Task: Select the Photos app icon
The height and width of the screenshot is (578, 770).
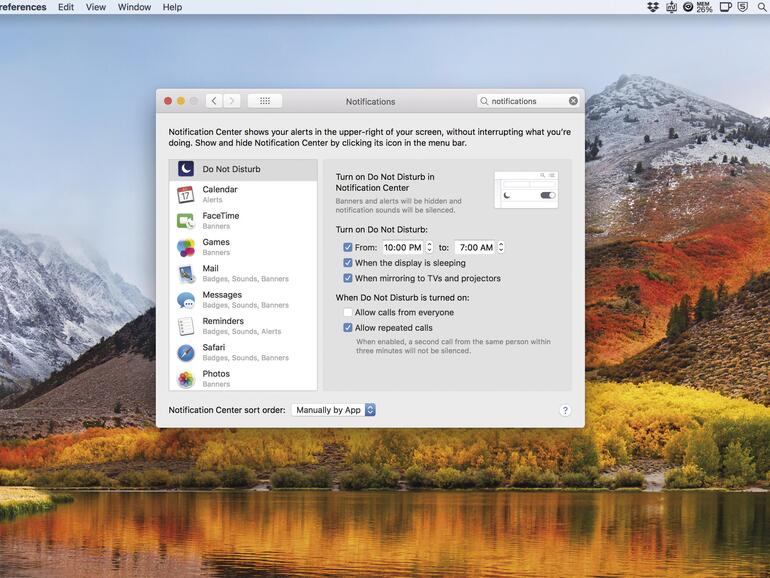Action: (x=186, y=379)
